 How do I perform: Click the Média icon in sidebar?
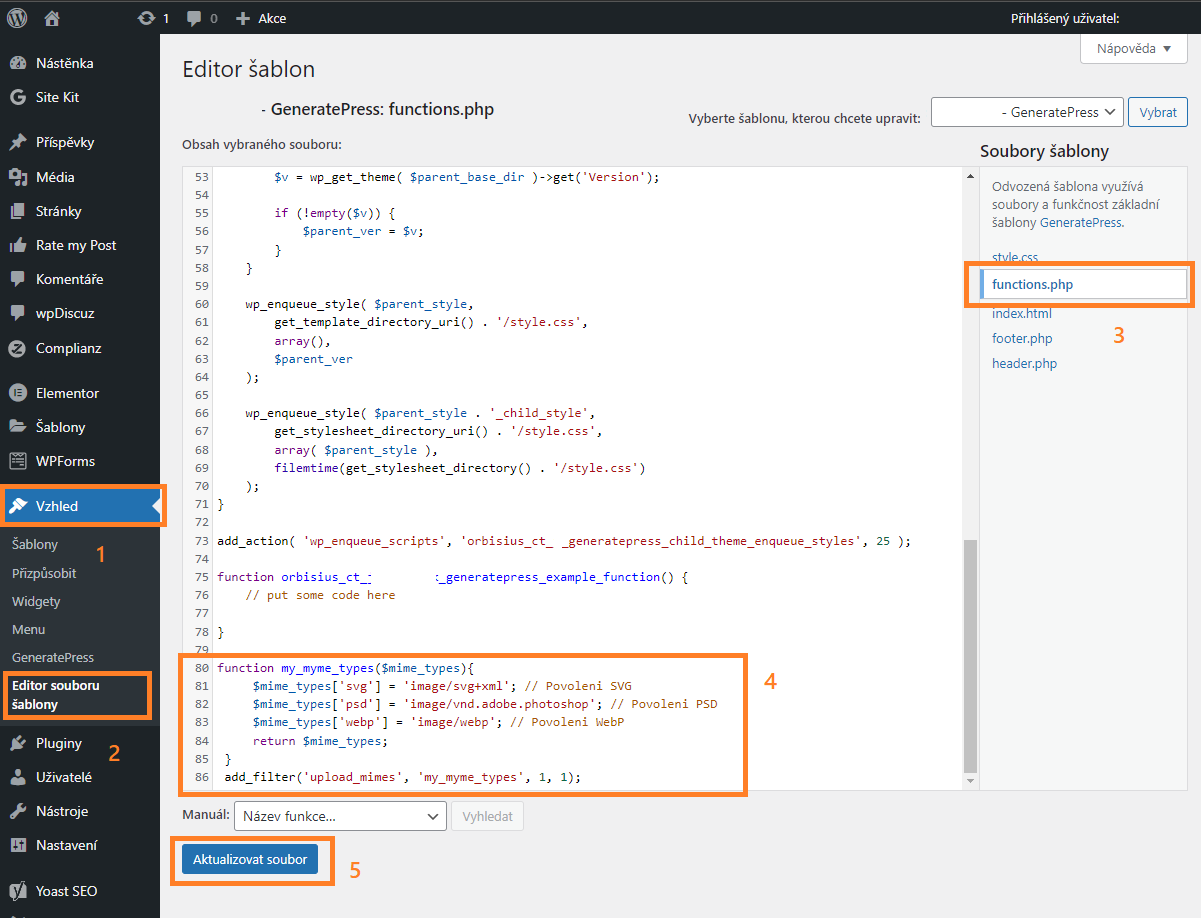pos(17,177)
